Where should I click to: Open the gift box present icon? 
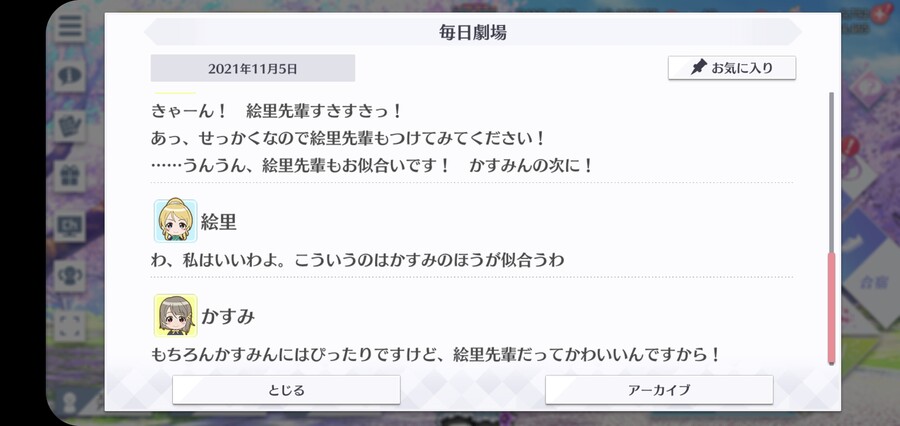pos(70,176)
